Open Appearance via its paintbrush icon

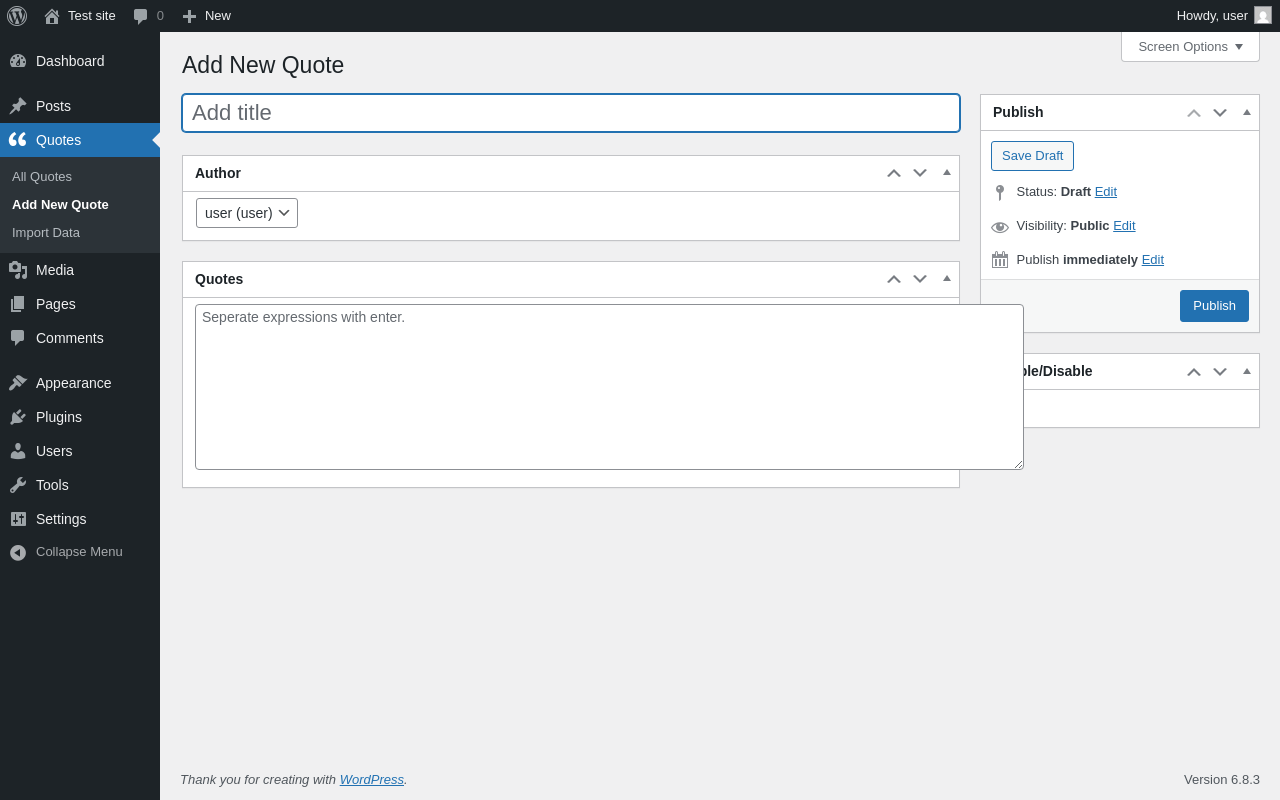click(x=18, y=383)
